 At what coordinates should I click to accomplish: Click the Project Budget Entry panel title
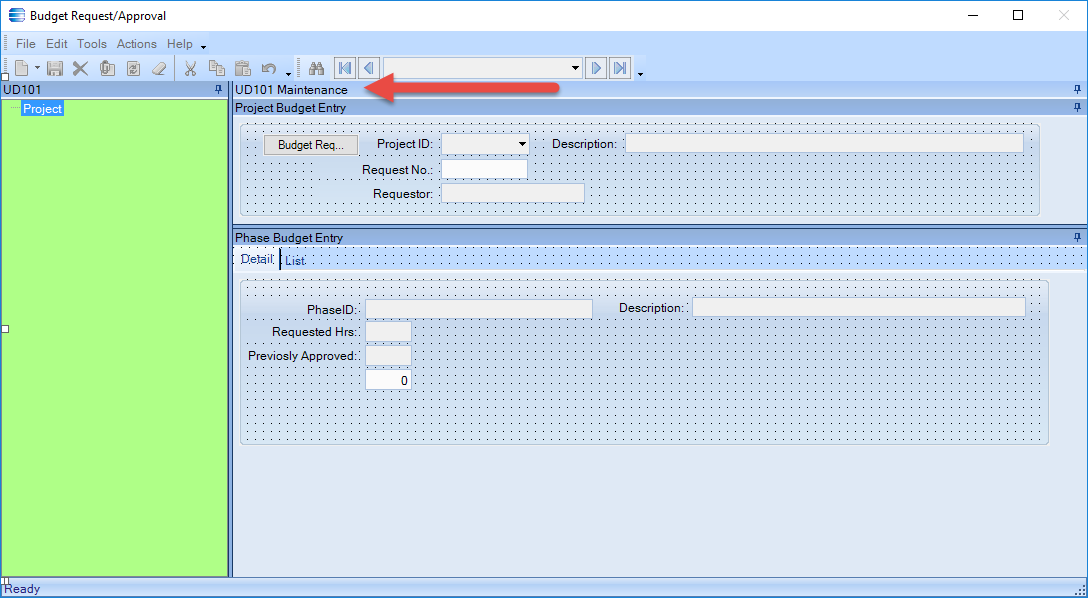[x=291, y=108]
